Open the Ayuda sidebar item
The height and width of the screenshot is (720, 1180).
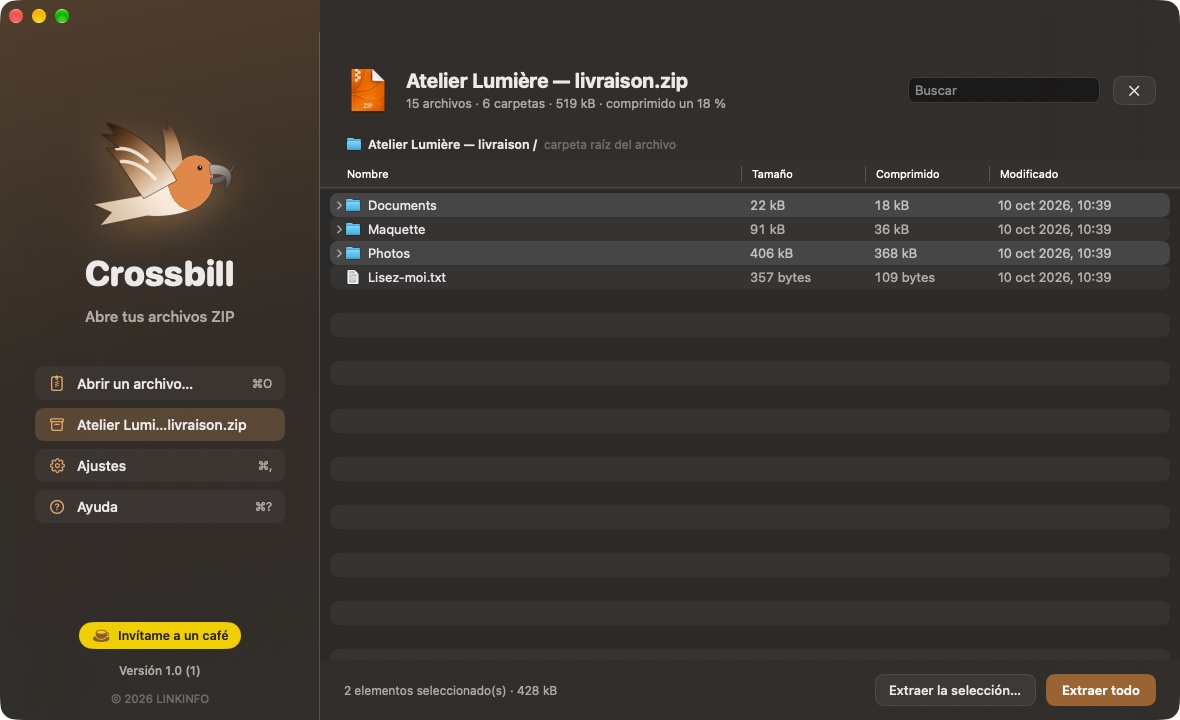[160, 507]
